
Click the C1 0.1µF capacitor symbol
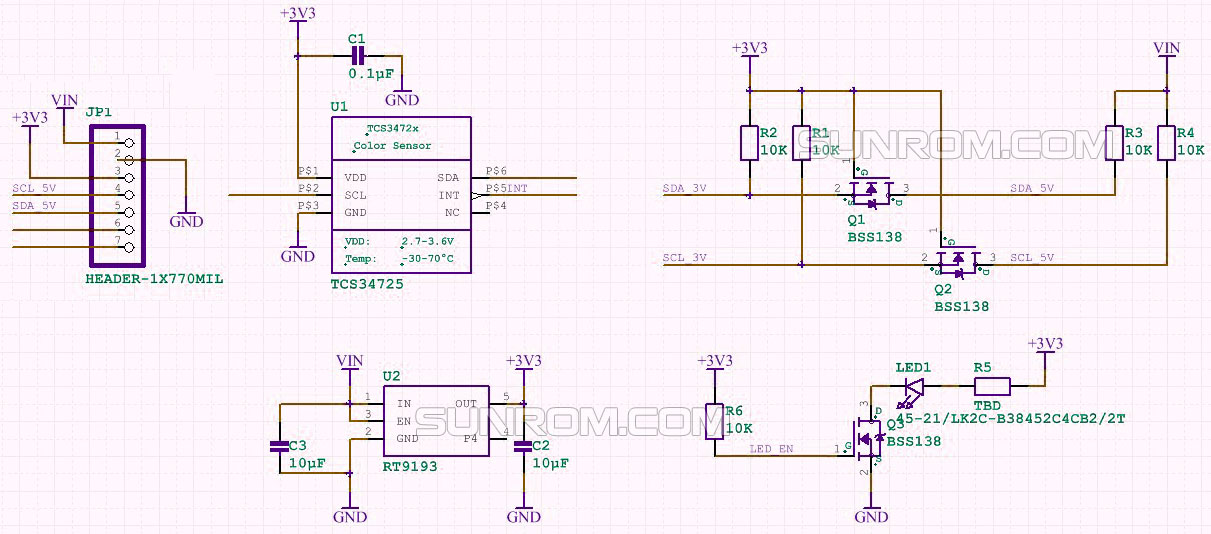[359, 56]
